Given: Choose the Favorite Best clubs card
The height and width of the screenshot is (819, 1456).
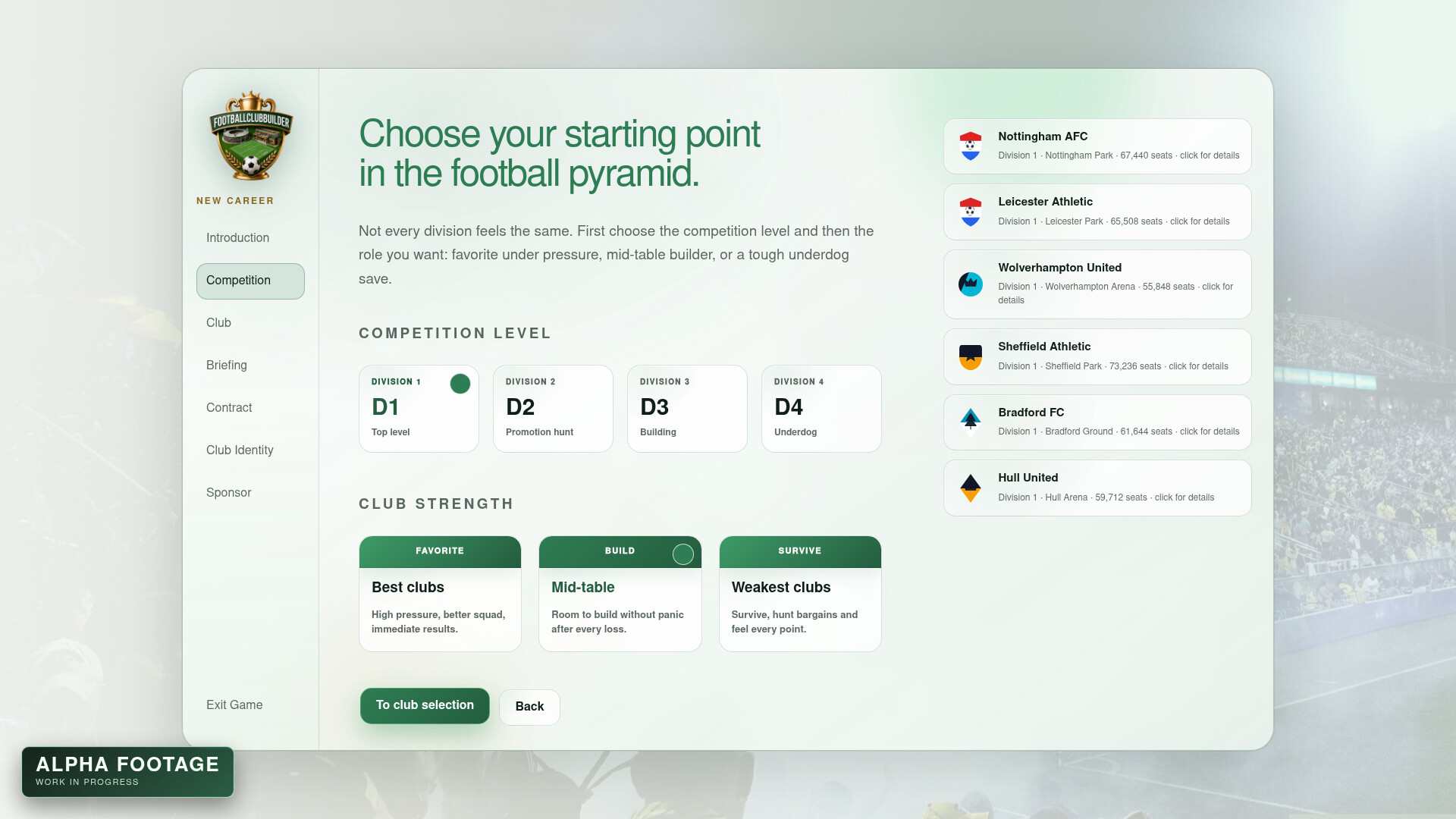Looking at the screenshot, I should click(x=440, y=594).
